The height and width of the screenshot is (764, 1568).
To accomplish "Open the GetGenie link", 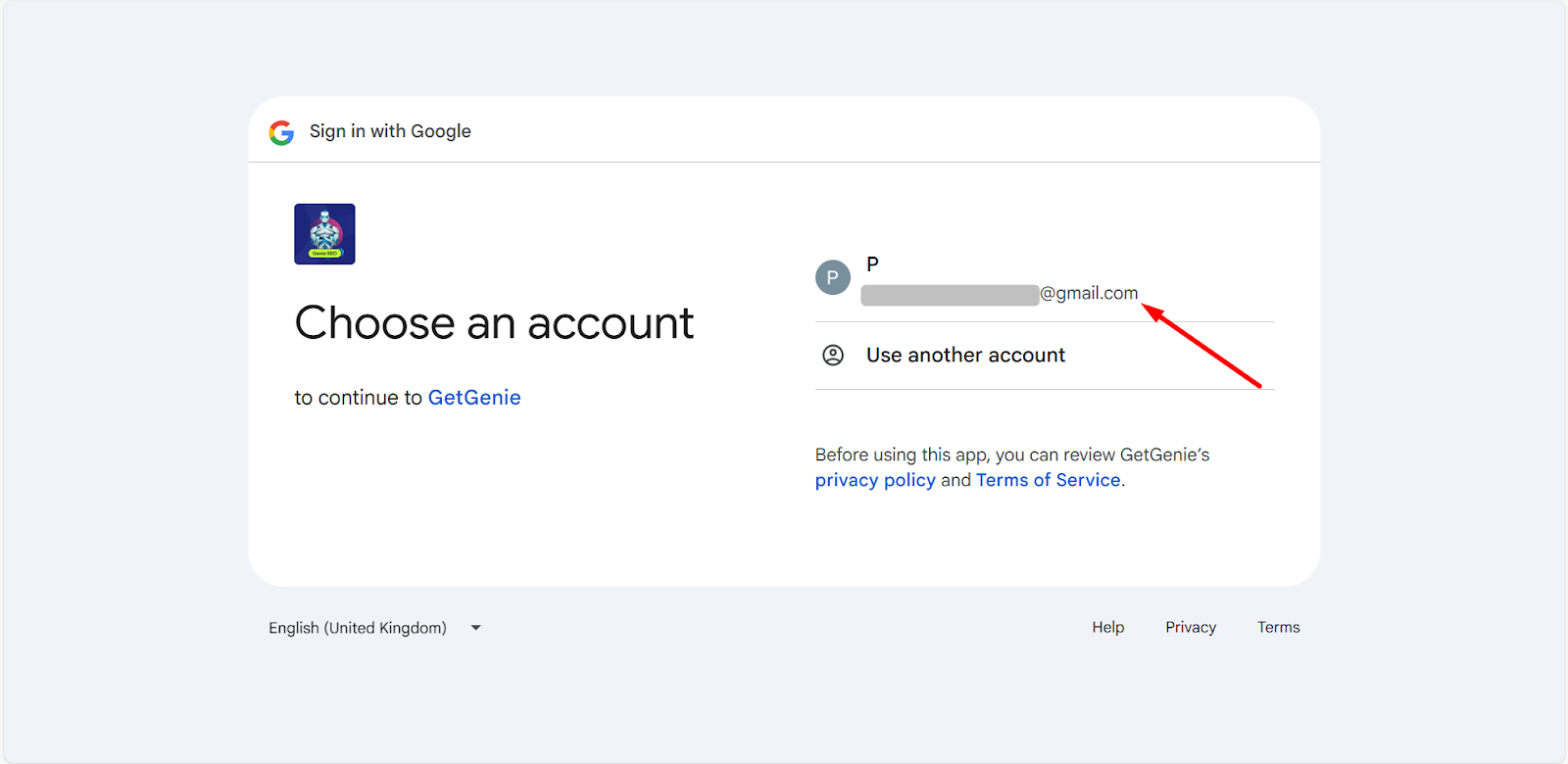I will [x=474, y=398].
